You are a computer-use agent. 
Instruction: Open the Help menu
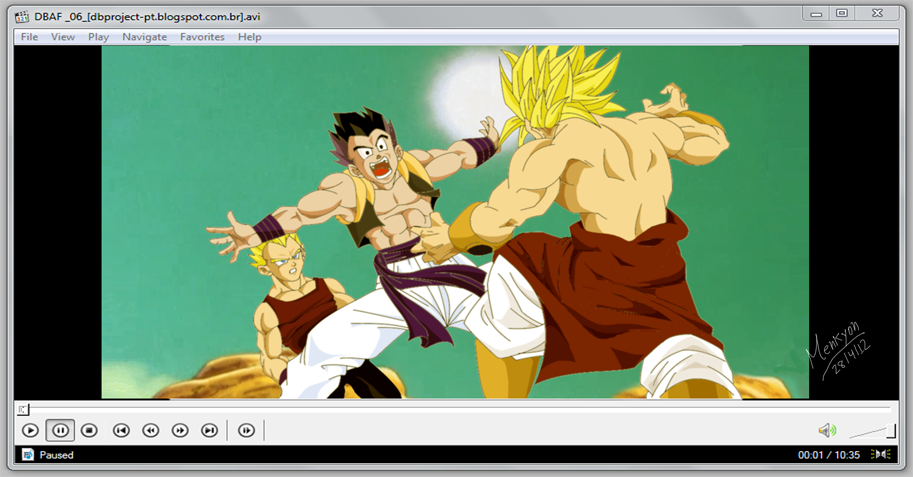tap(249, 37)
